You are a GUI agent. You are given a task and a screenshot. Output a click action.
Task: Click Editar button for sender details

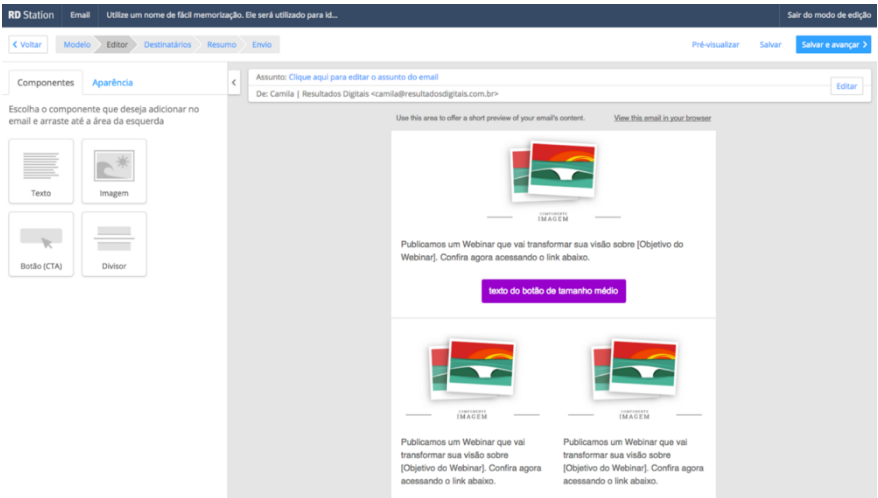pyautogui.click(x=846, y=87)
